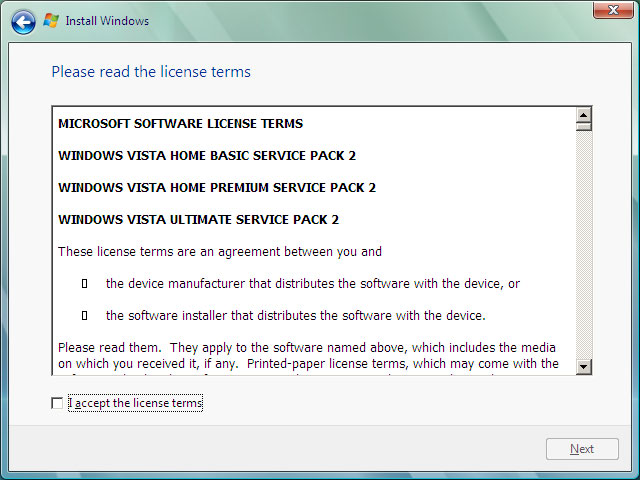
Task: Click the 'device manufacturer that distributes' bullet line
Action: pyautogui.click(x=313, y=284)
